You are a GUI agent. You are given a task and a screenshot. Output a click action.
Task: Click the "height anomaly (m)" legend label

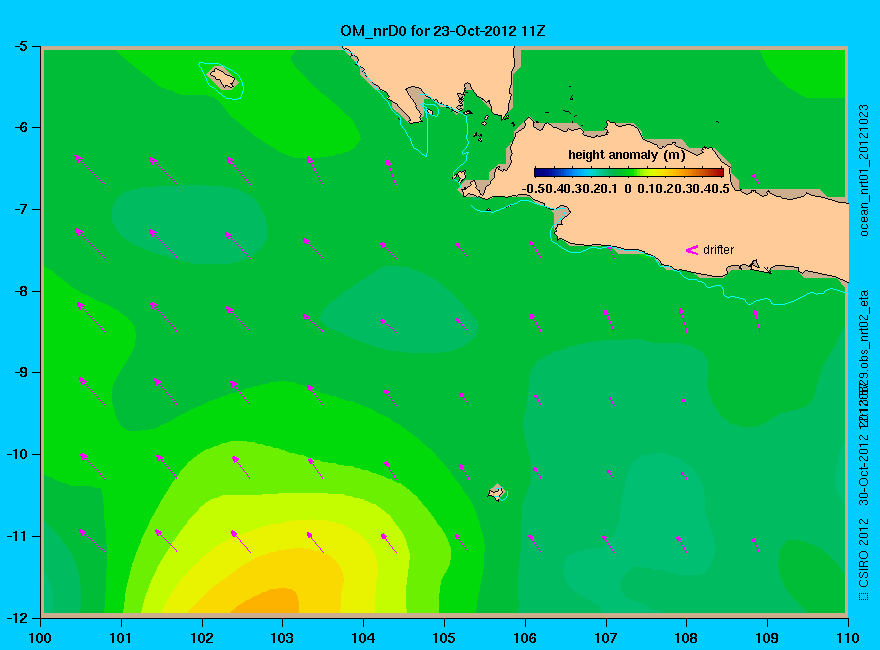(x=626, y=155)
